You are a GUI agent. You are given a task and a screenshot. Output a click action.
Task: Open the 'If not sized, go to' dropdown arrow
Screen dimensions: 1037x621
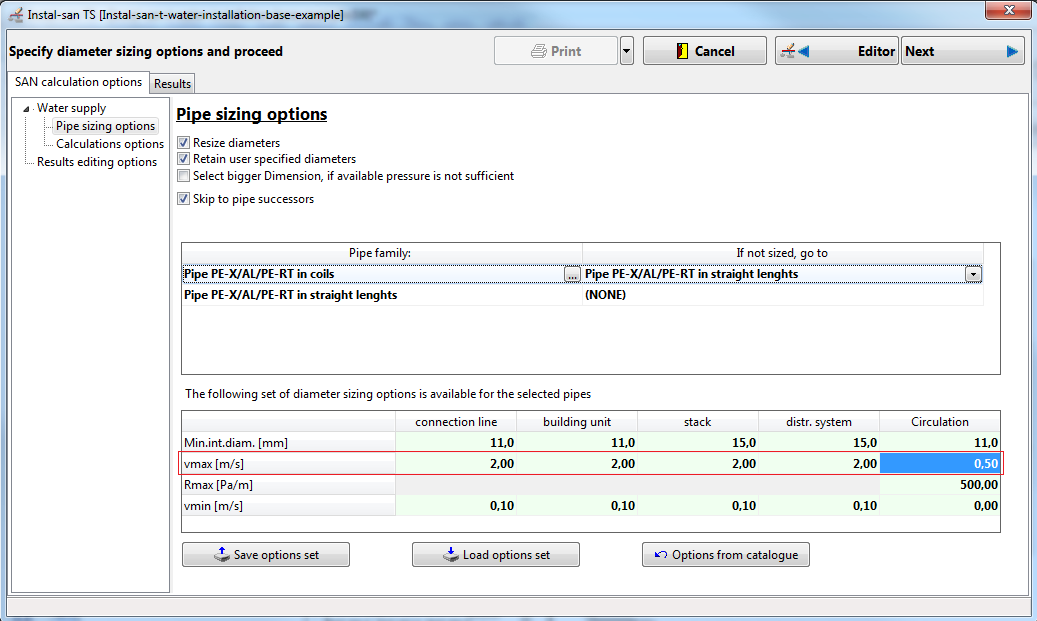pos(973,274)
